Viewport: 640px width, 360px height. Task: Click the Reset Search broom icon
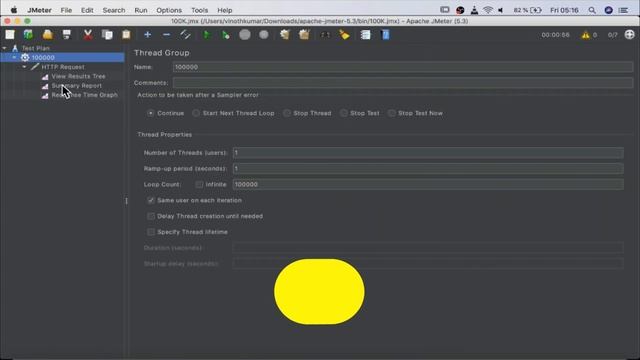[344, 35]
